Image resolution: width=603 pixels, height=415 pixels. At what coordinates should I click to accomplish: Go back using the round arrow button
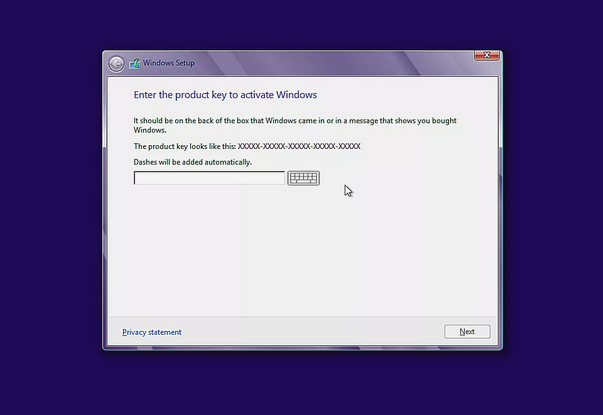[116, 64]
